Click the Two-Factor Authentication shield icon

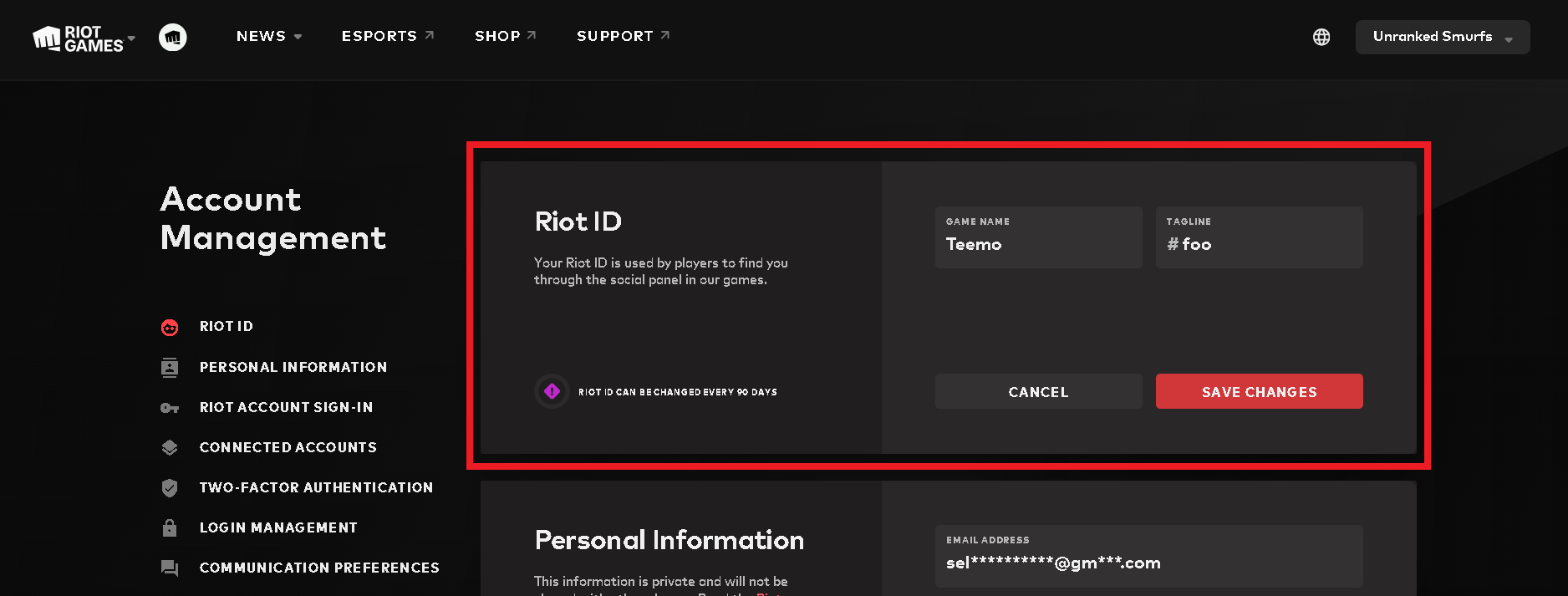point(170,488)
